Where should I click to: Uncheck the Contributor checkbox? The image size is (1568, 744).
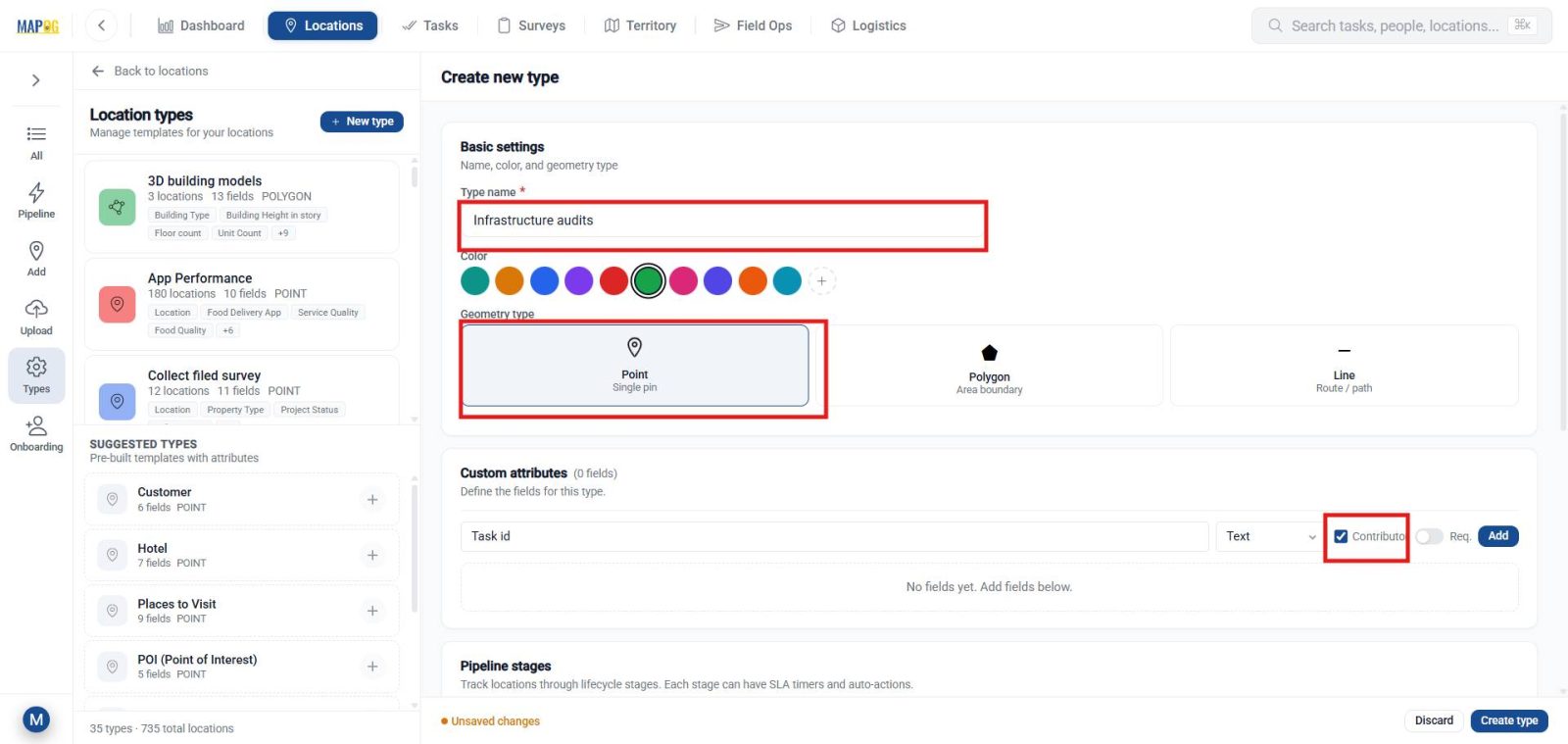(x=1341, y=536)
